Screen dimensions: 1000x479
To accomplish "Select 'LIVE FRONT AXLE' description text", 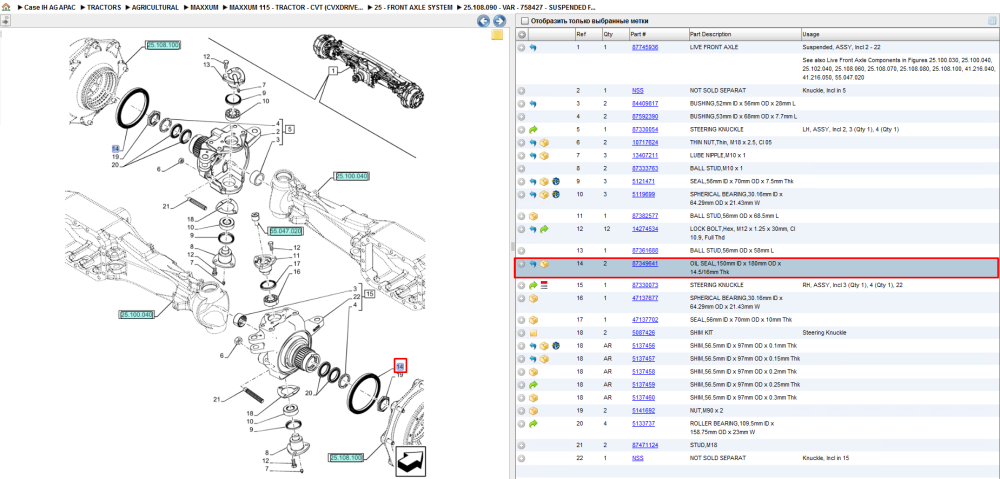I will pos(716,47).
